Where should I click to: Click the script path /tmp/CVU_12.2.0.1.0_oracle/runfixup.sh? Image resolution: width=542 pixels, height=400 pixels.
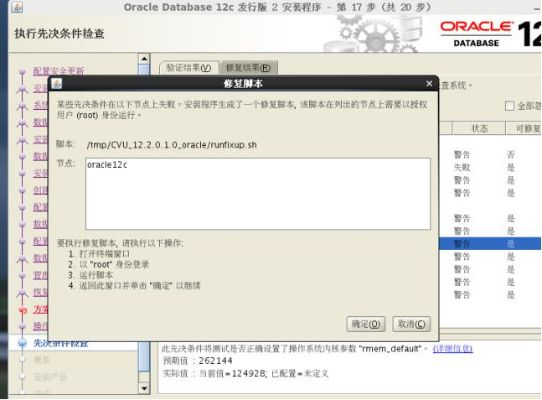pos(172,145)
